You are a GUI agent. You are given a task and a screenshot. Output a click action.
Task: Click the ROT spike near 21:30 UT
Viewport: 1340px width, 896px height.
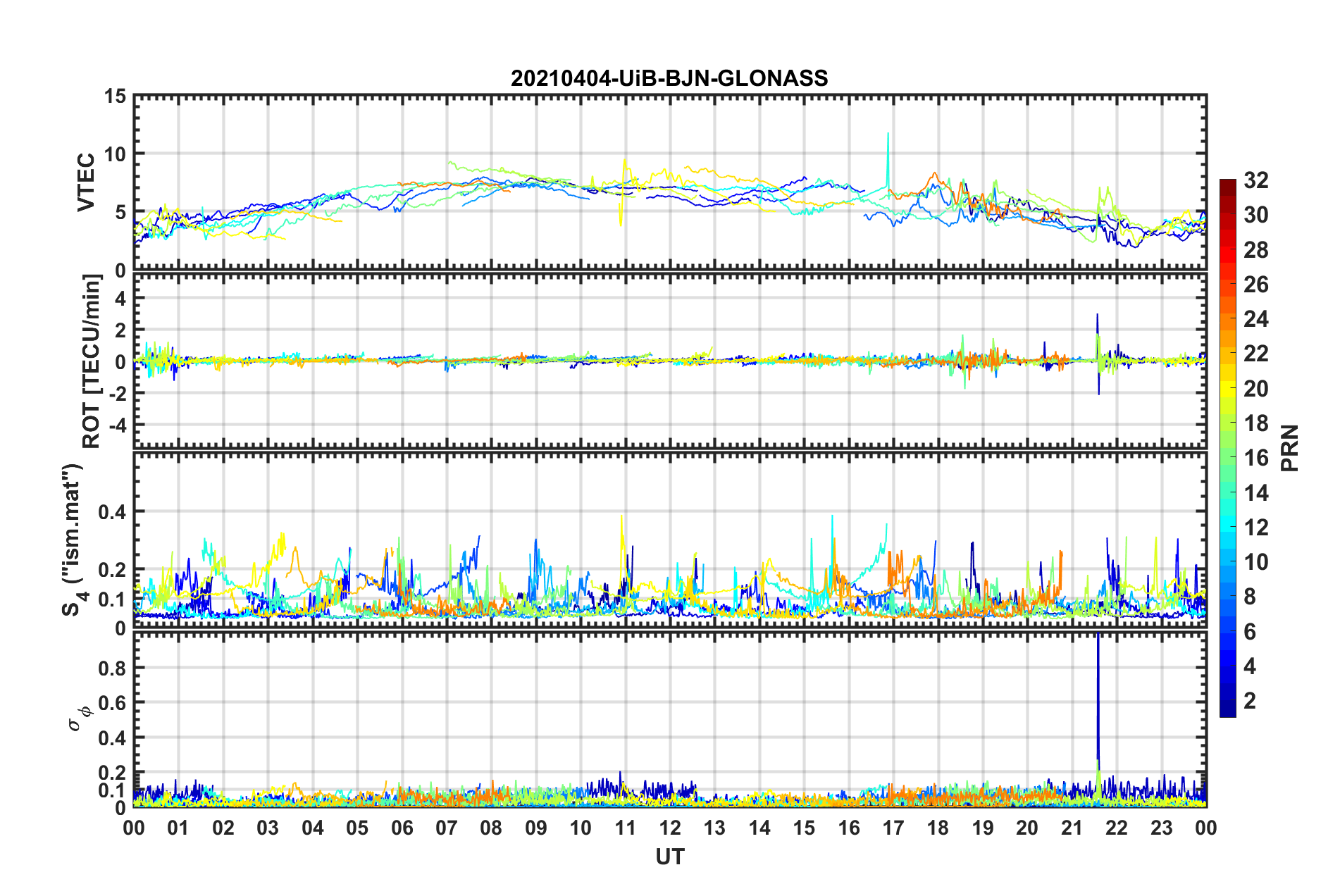tap(1098, 352)
